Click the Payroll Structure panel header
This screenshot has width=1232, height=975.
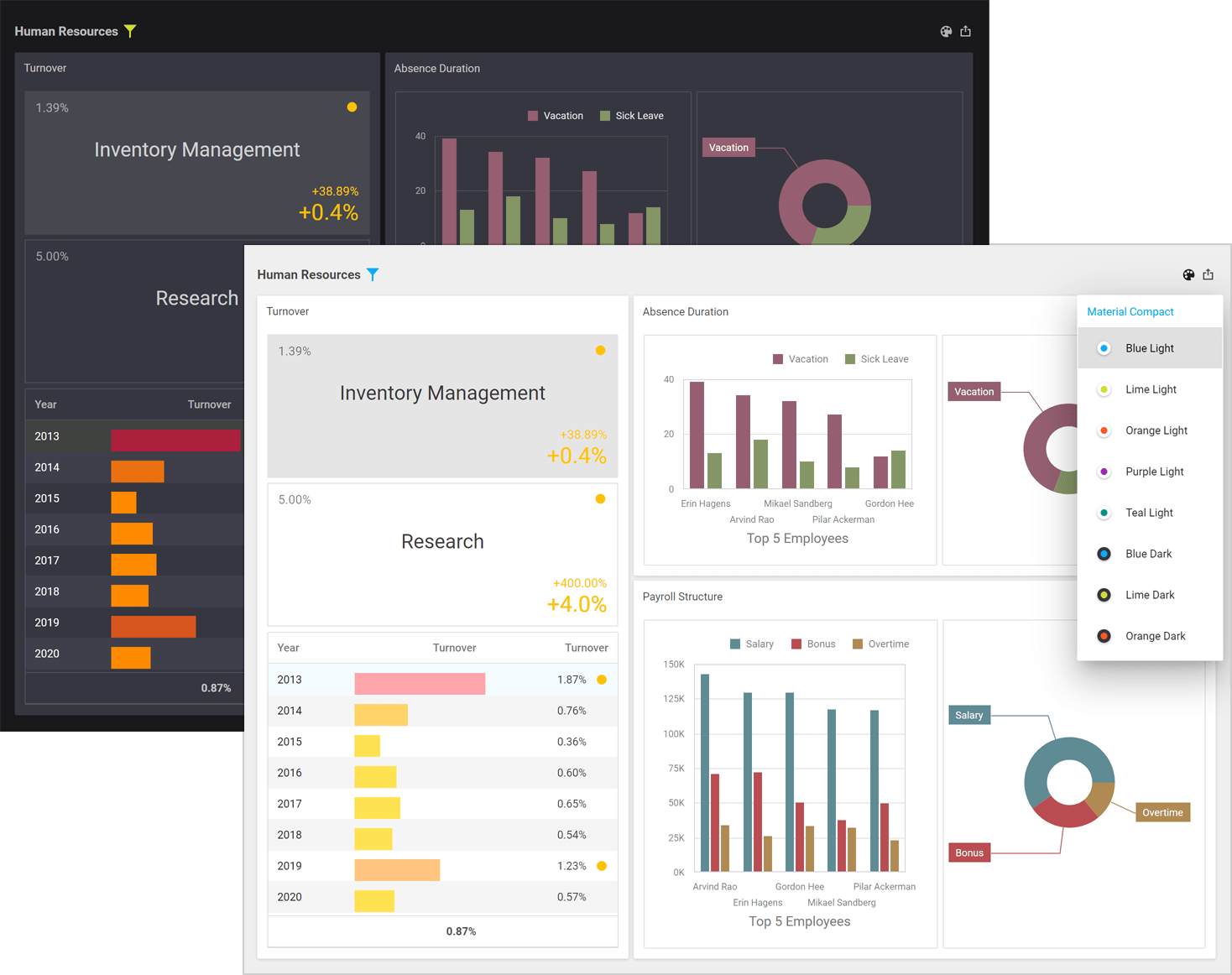coord(682,597)
